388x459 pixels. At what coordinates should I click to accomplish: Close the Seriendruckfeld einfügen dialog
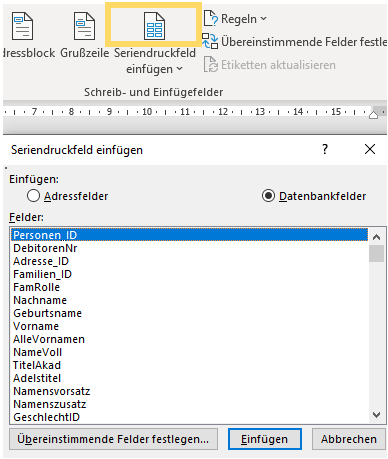tap(370, 149)
